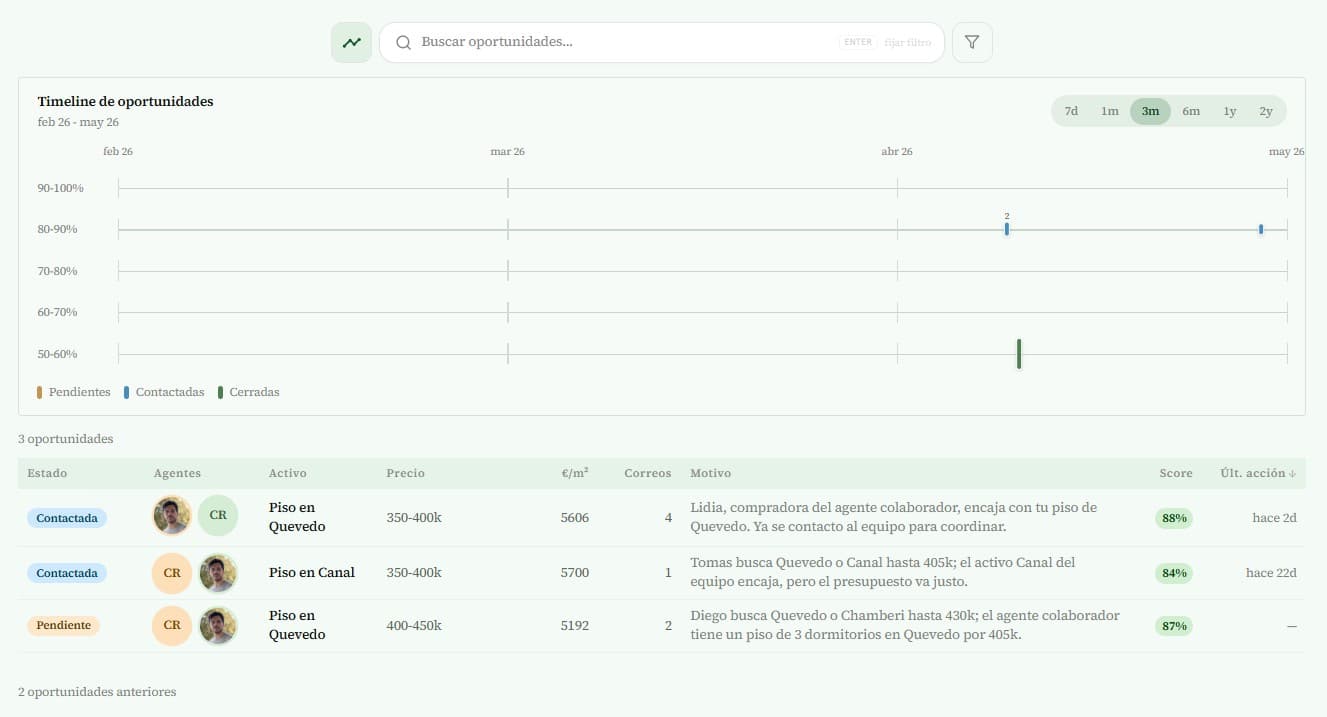This screenshot has height=717, width=1327.
Task: Click the 87% score badge
Action: click(1174, 626)
